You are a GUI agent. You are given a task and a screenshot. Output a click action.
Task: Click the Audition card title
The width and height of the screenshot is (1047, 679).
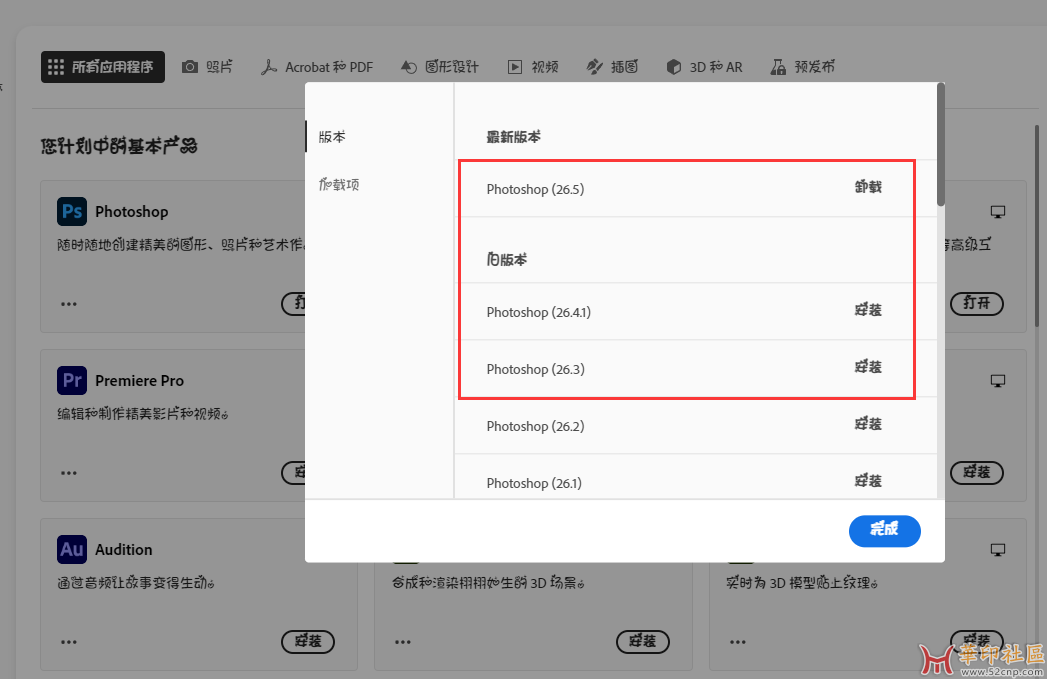point(124,549)
